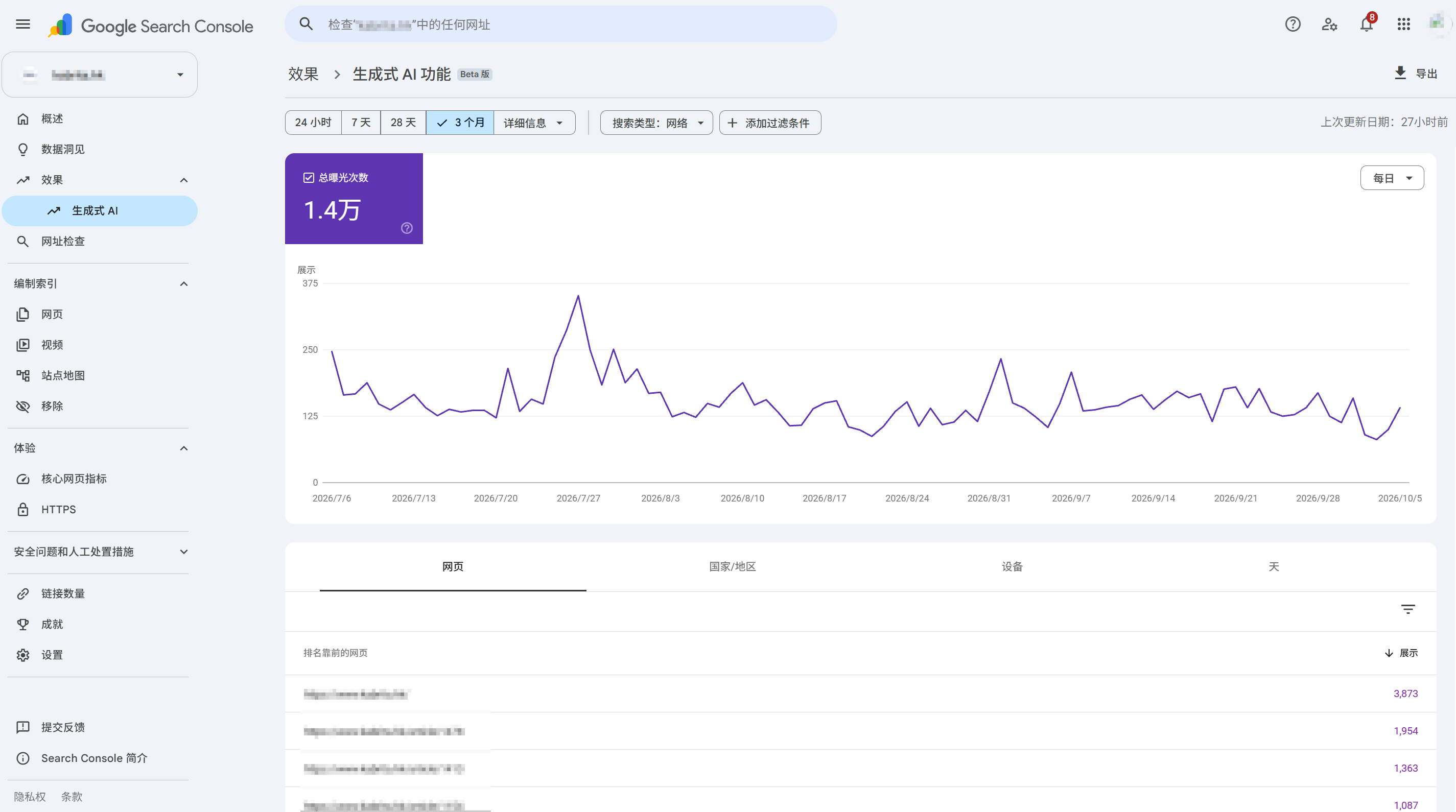Select the 24 小时 date range
Viewport: 1456px width, 812px height.
pos(313,123)
